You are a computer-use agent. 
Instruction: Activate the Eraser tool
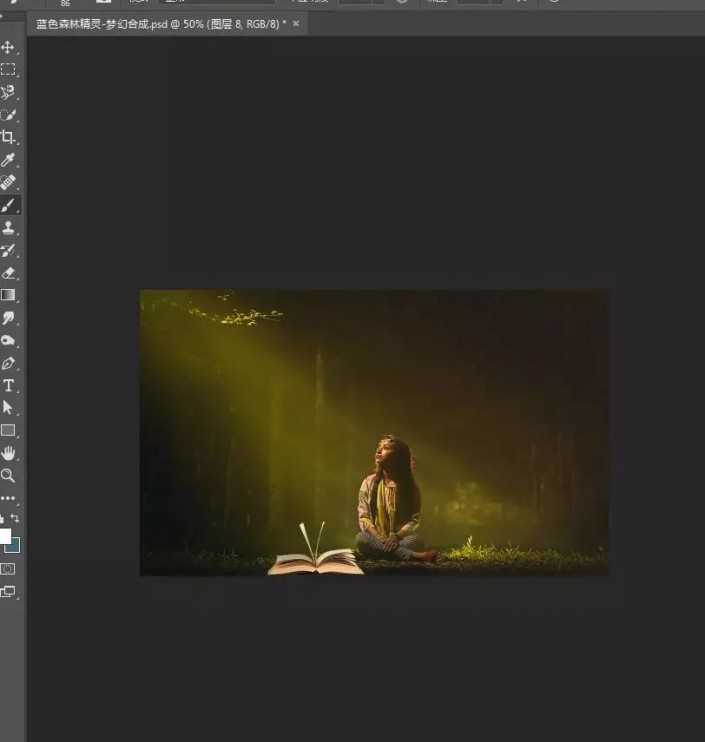(8, 272)
